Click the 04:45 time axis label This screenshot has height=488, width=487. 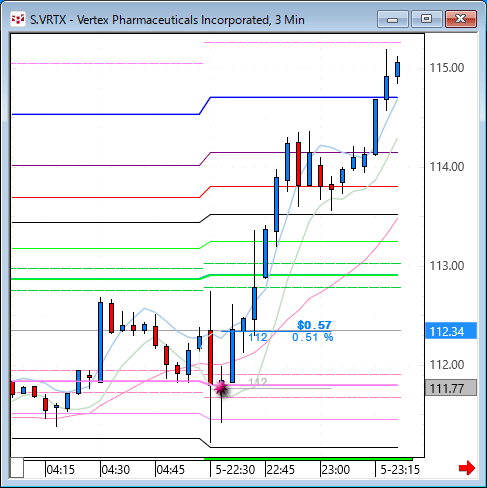coord(171,470)
